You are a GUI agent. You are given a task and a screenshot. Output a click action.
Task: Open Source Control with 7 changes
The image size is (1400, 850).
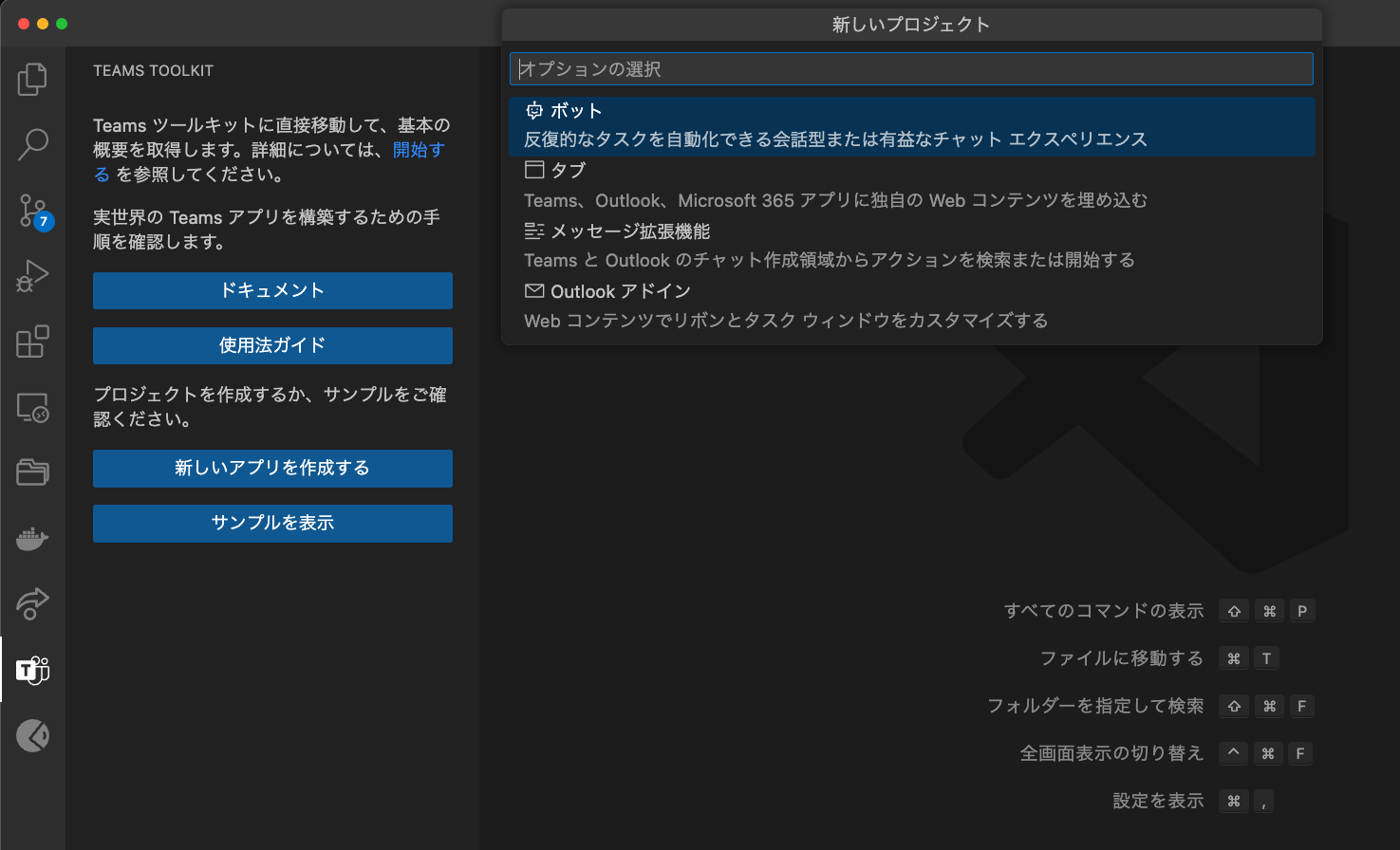coord(33,212)
